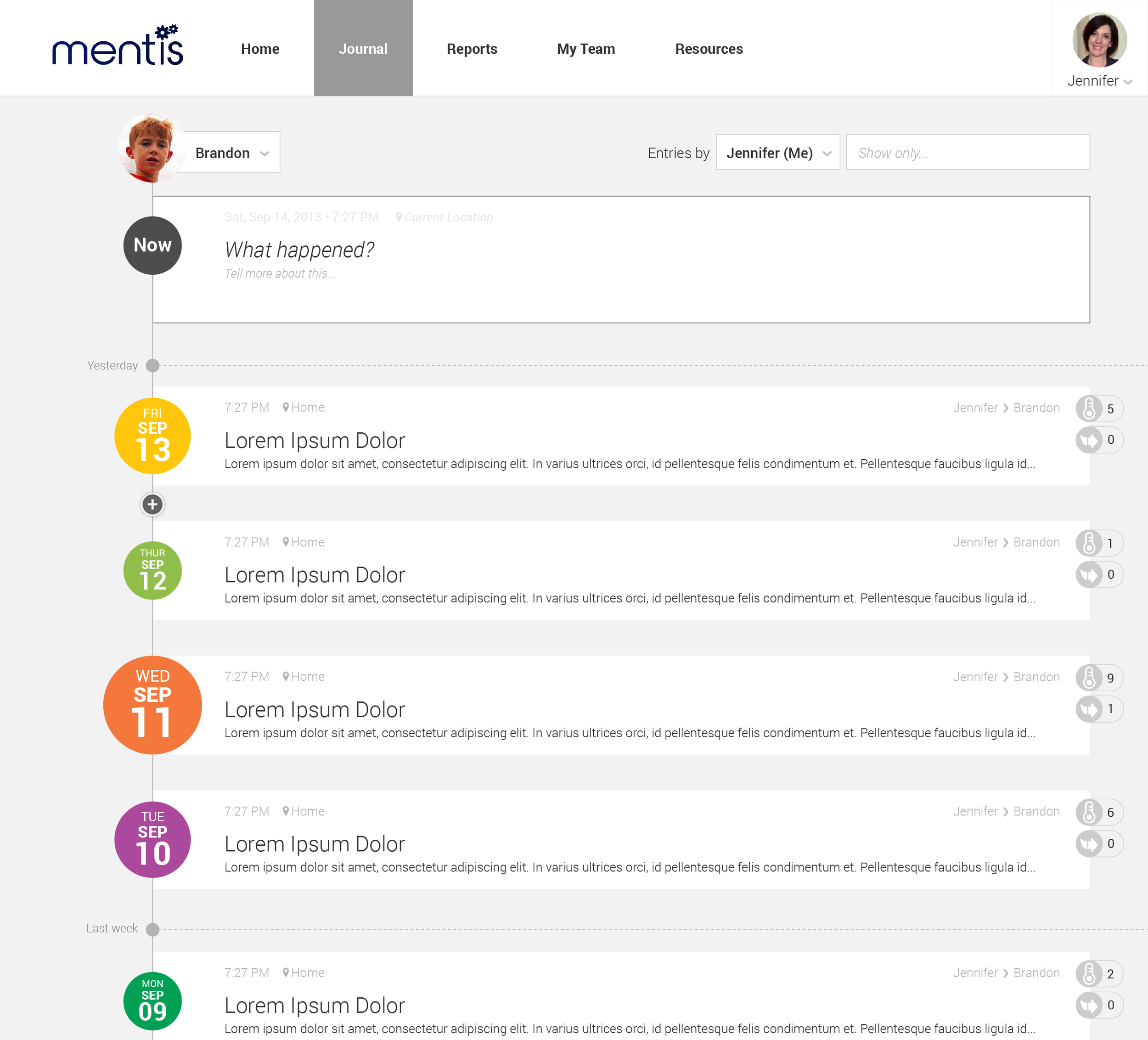Click thermometer icon on Sep 11 entry
The height and width of the screenshot is (1040, 1148).
tap(1089, 677)
